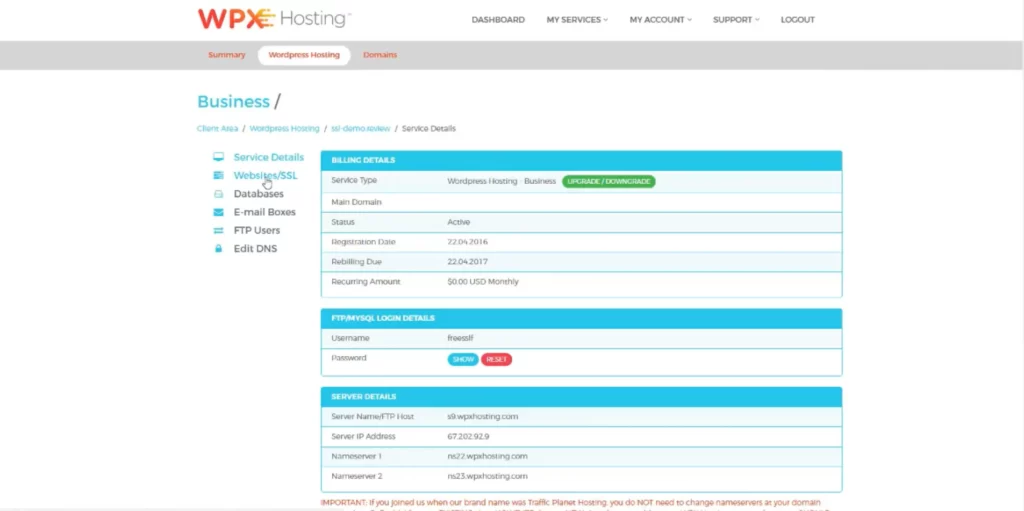Select the Wordpress Hosting tab
The height and width of the screenshot is (511, 1024).
[304, 55]
